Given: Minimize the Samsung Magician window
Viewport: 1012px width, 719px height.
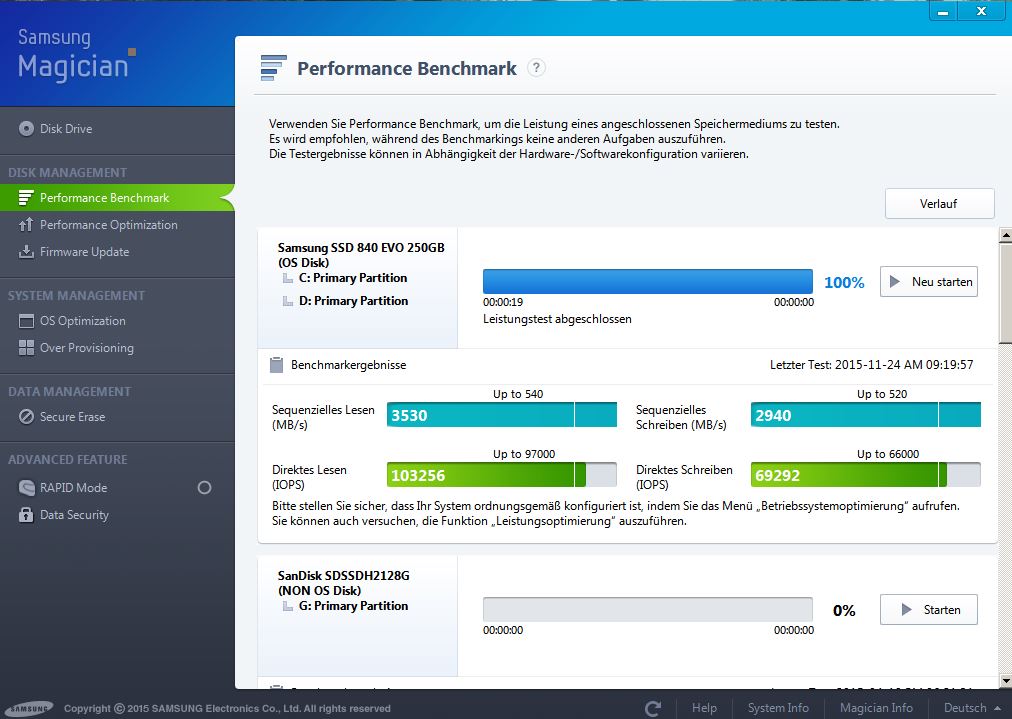Looking at the screenshot, I should 943,11.
